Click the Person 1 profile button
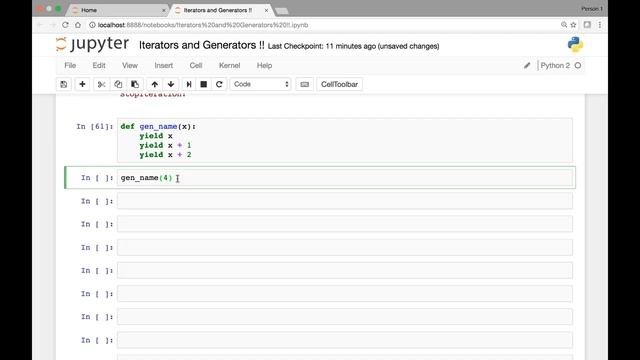Image resolution: width=640 pixels, height=360 pixels. pos(592,9)
